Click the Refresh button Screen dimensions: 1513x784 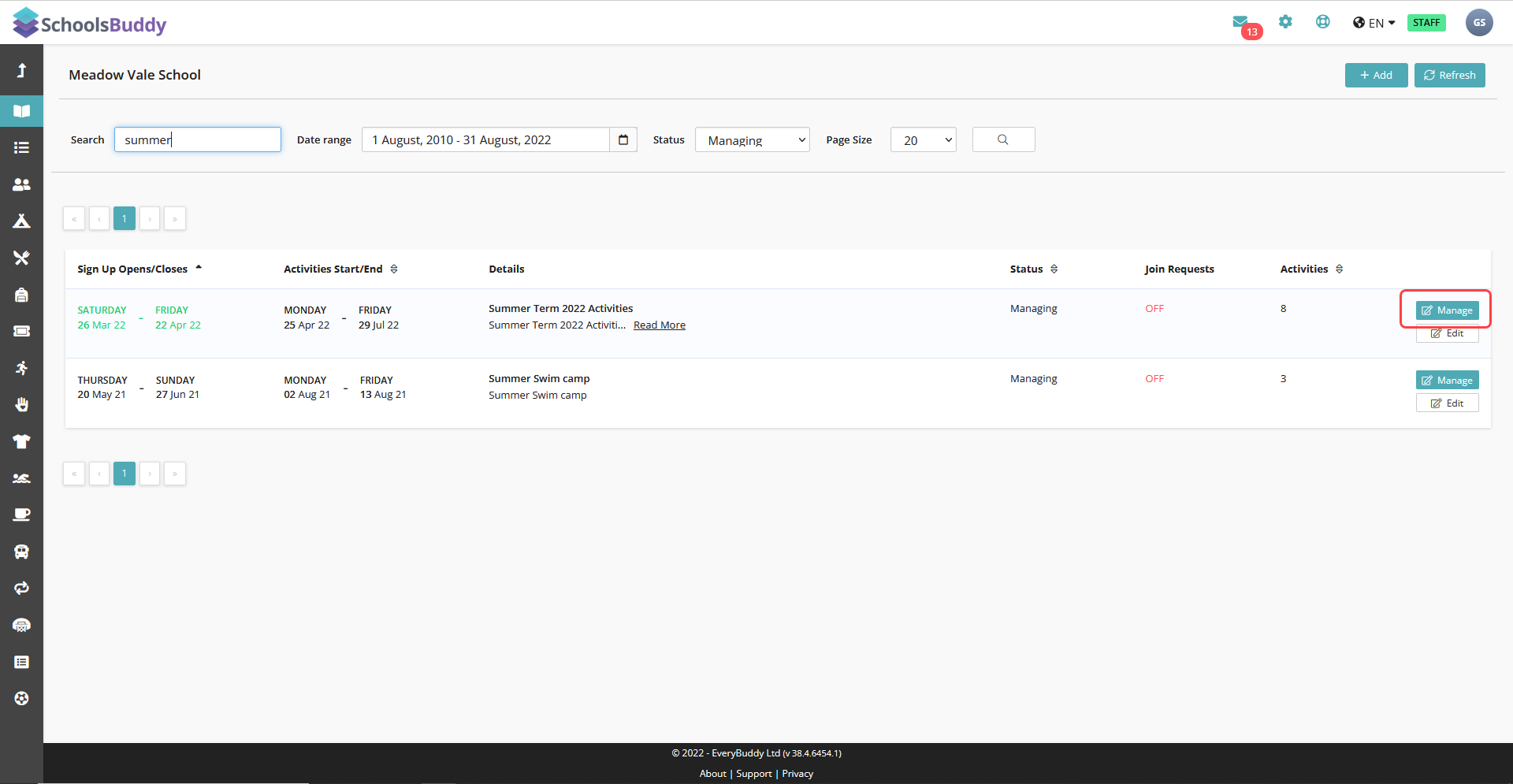1449,75
